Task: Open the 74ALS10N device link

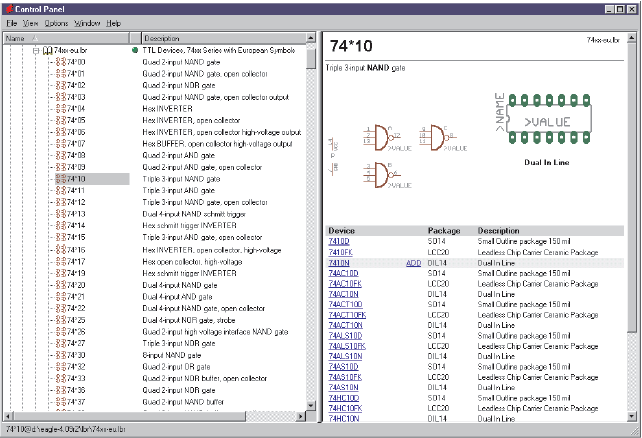Action: [345, 356]
